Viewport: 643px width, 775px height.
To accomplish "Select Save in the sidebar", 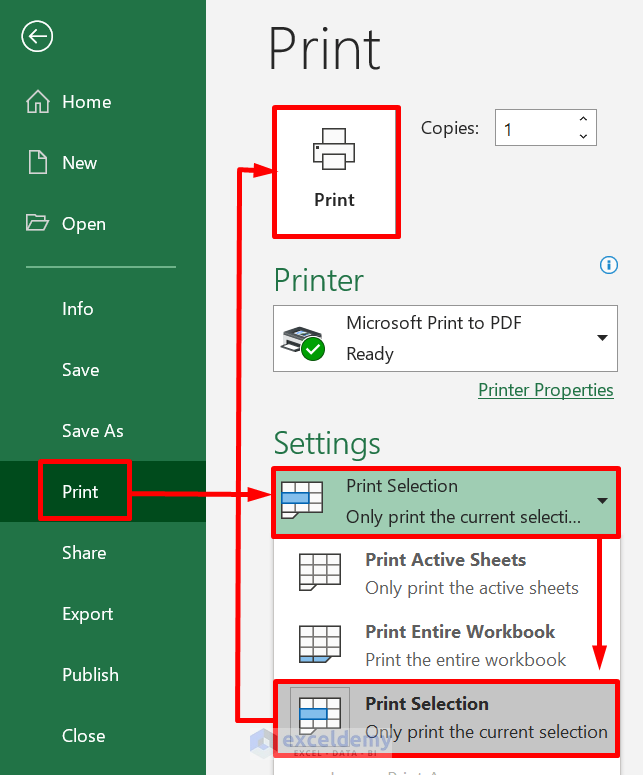I will click(81, 370).
